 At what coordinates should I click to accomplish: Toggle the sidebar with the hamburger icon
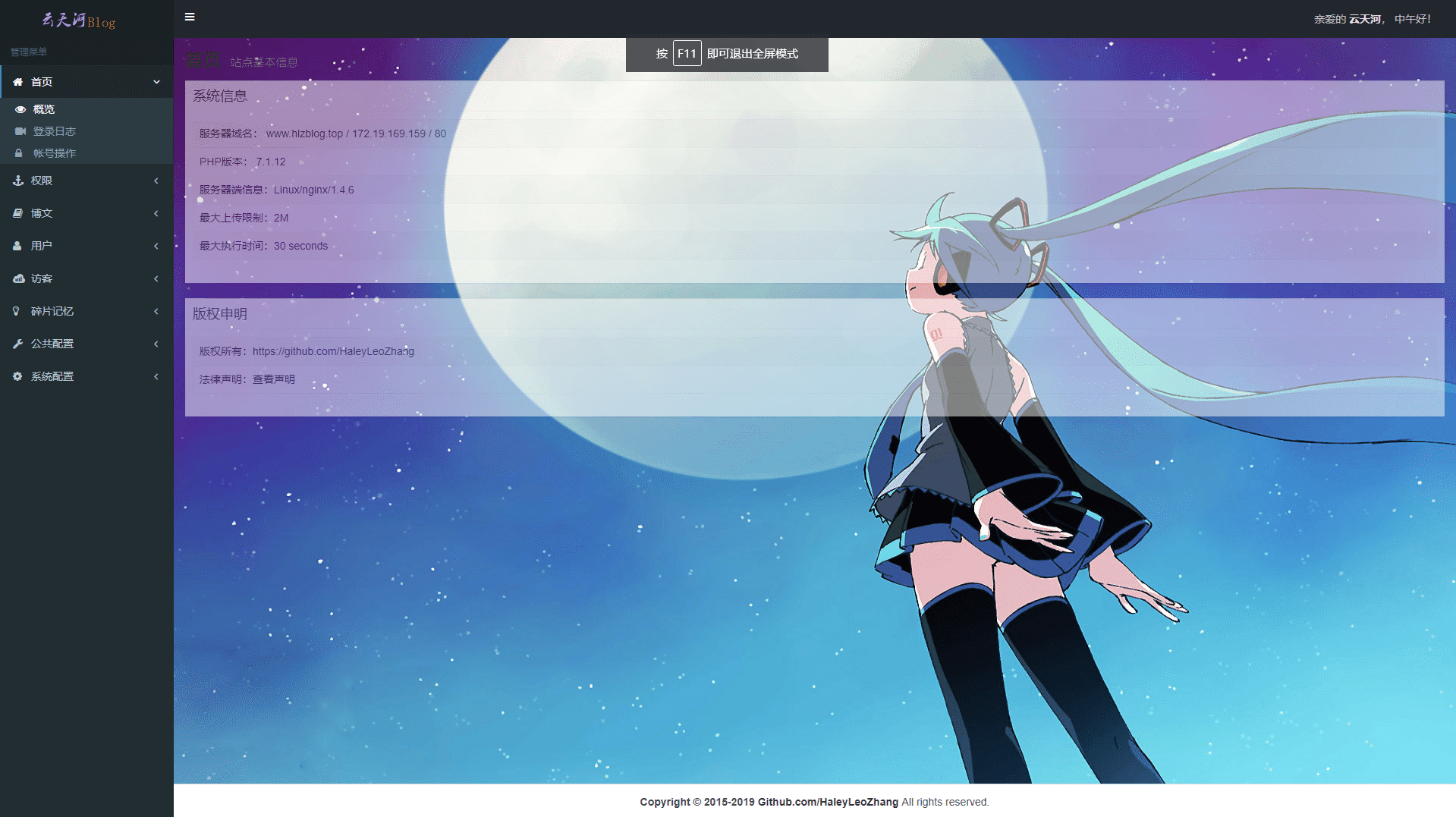pos(190,17)
